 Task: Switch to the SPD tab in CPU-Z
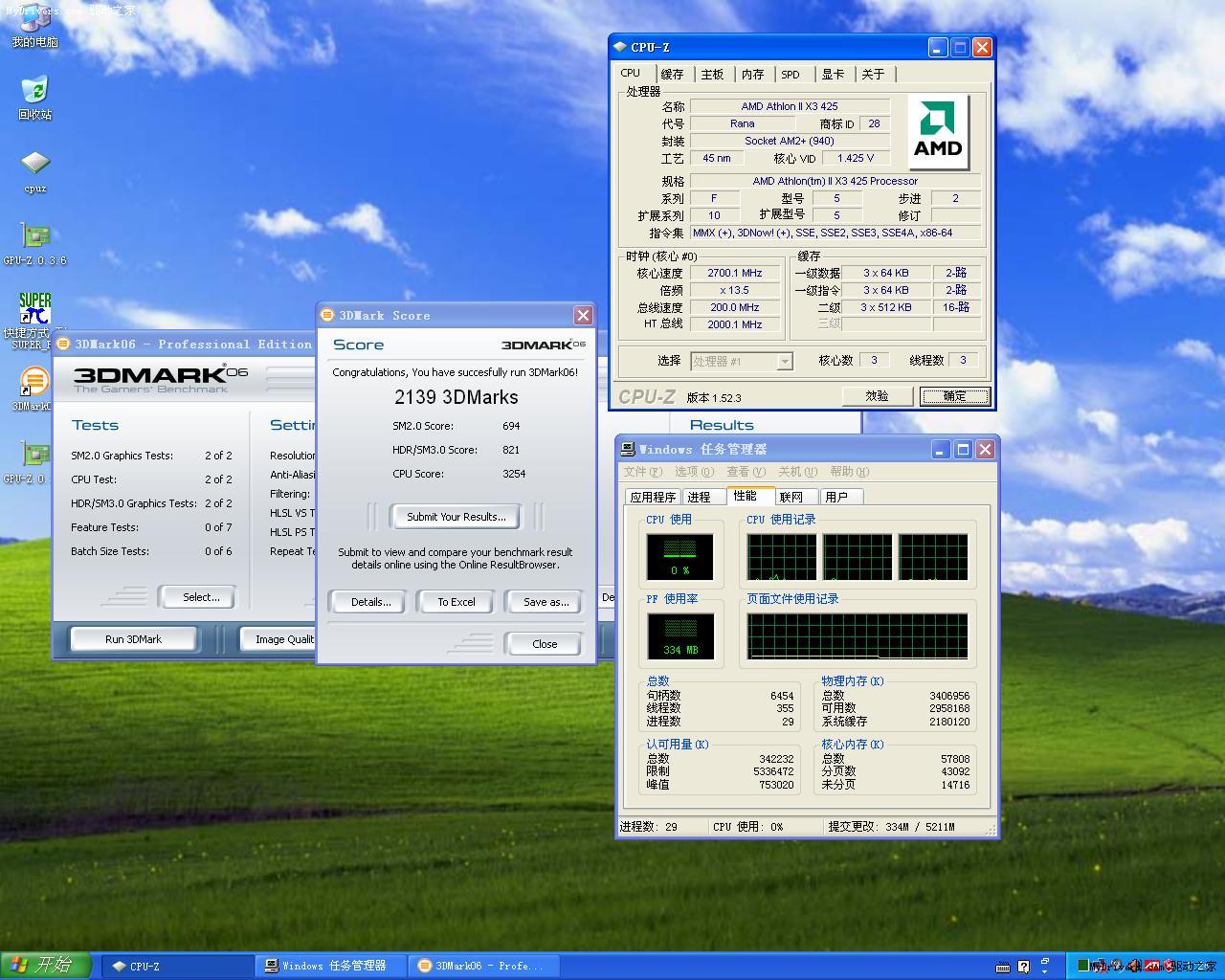click(791, 74)
